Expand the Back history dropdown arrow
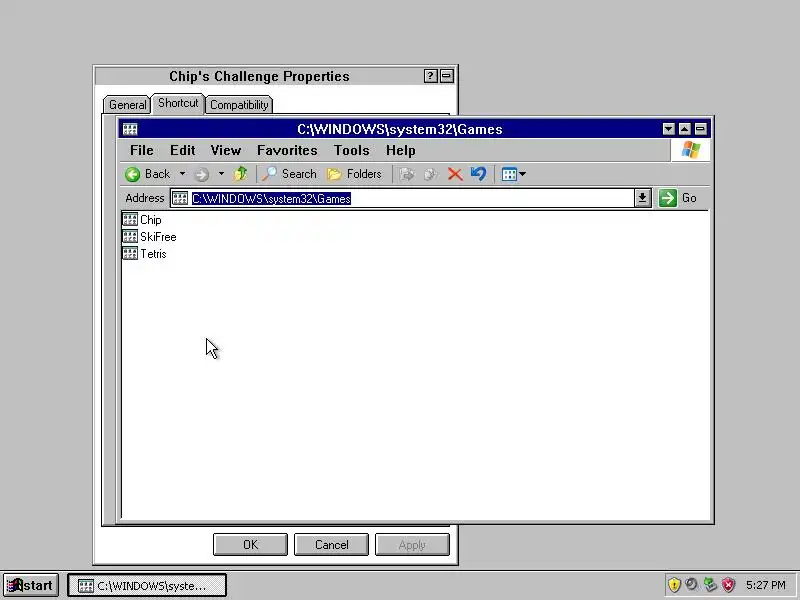Image resolution: width=800 pixels, height=600 pixels. pos(182,174)
